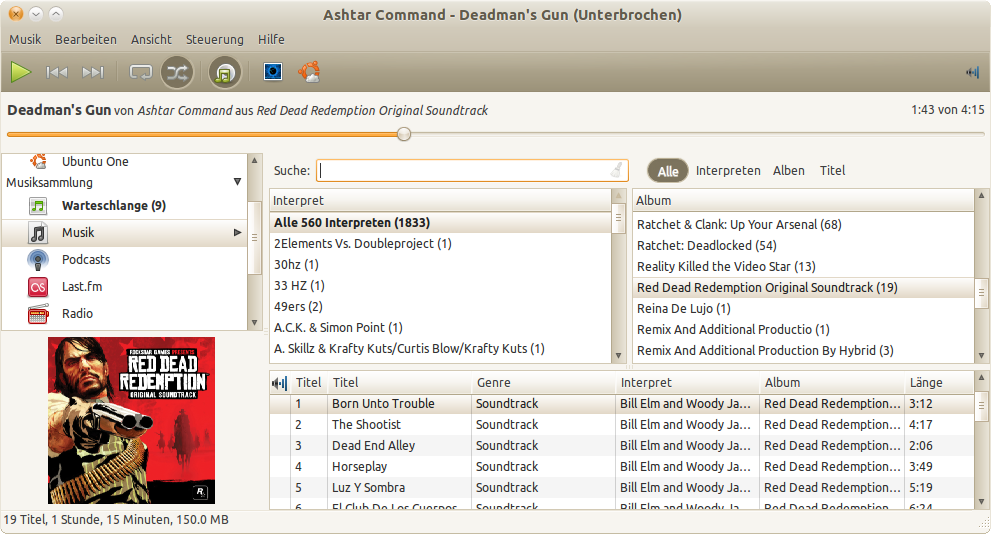
Task: Select album Red Dead Redemption Original Soundtrack
Action: click(x=803, y=288)
